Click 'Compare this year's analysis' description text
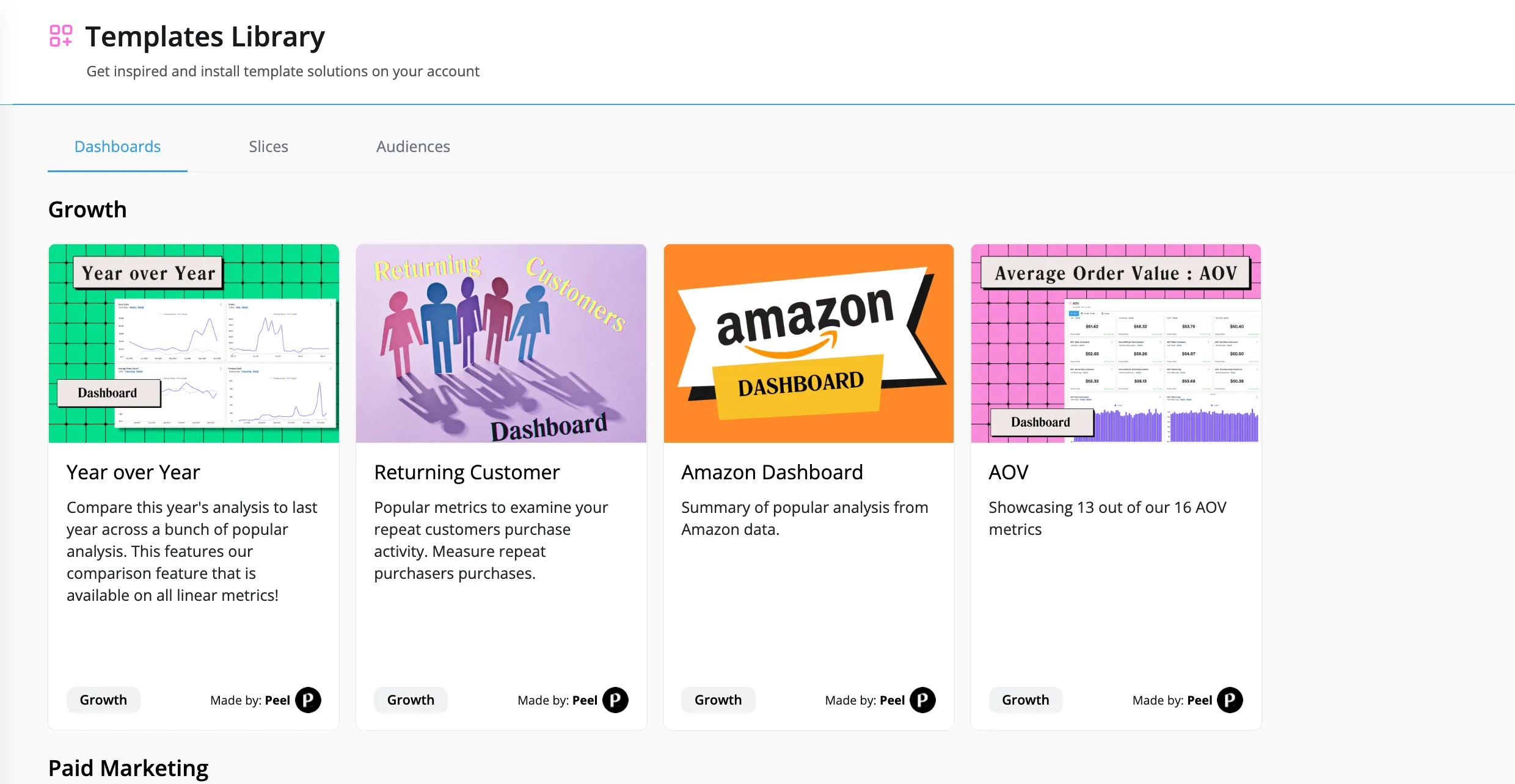The height and width of the screenshot is (784, 1515). click(192, 551)
